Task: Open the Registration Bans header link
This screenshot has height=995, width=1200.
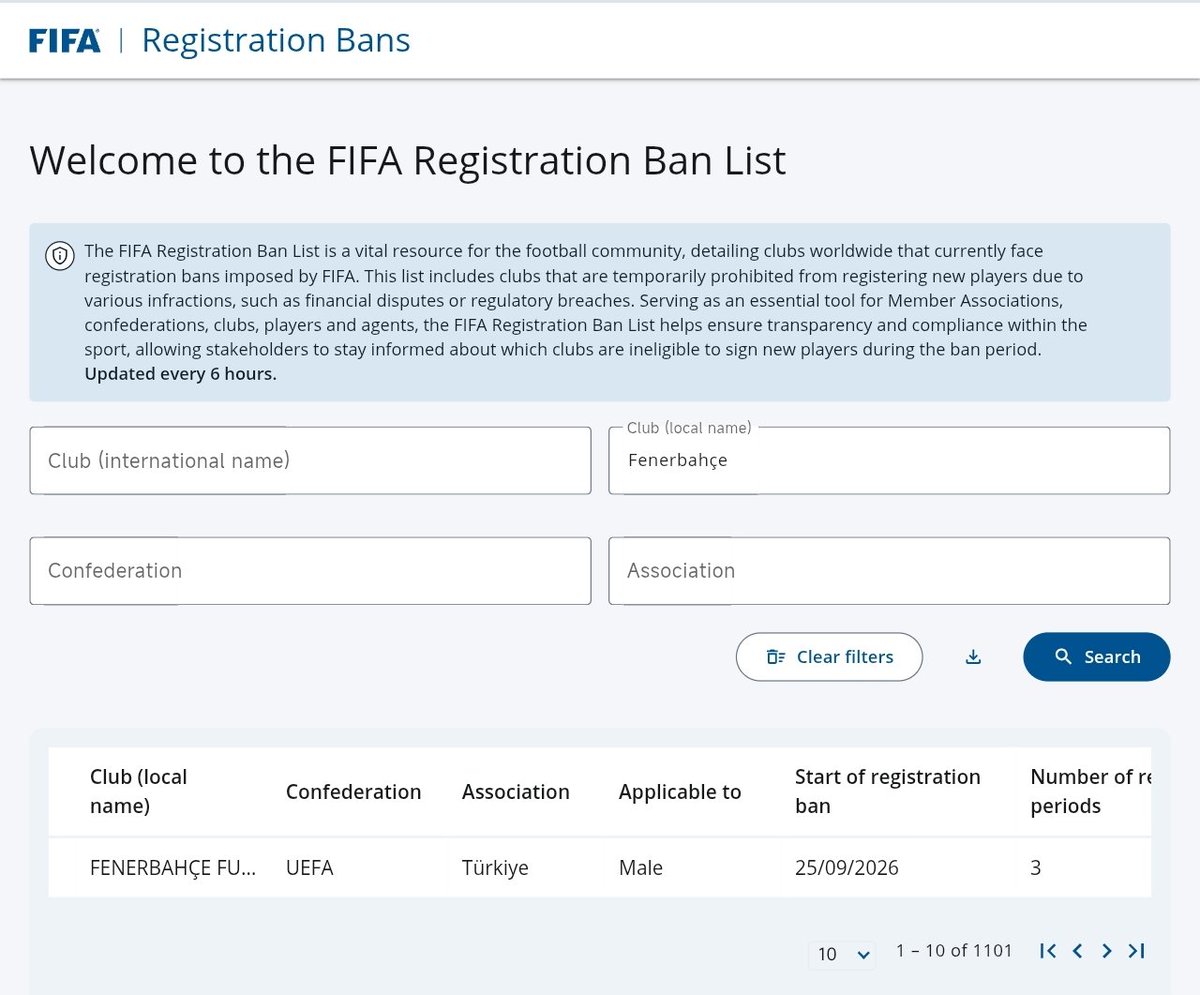Action: click(x=276, y=40)
